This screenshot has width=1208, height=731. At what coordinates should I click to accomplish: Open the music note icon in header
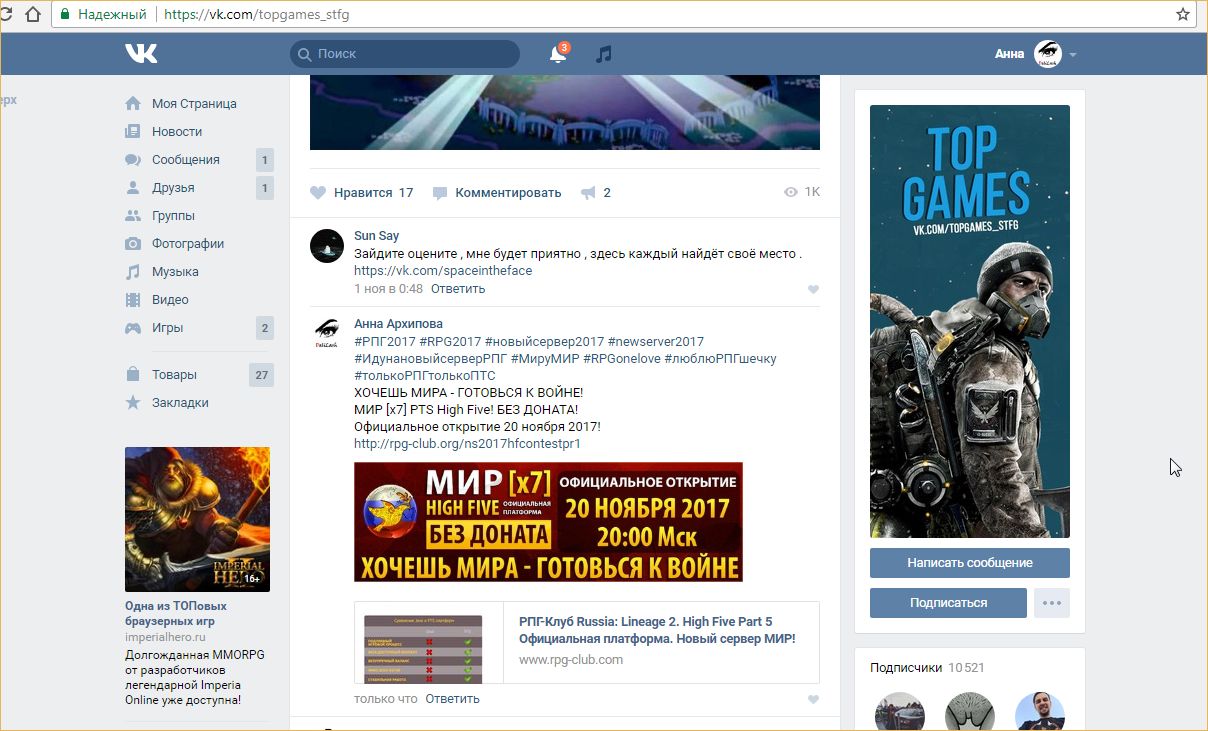[603, 54]
